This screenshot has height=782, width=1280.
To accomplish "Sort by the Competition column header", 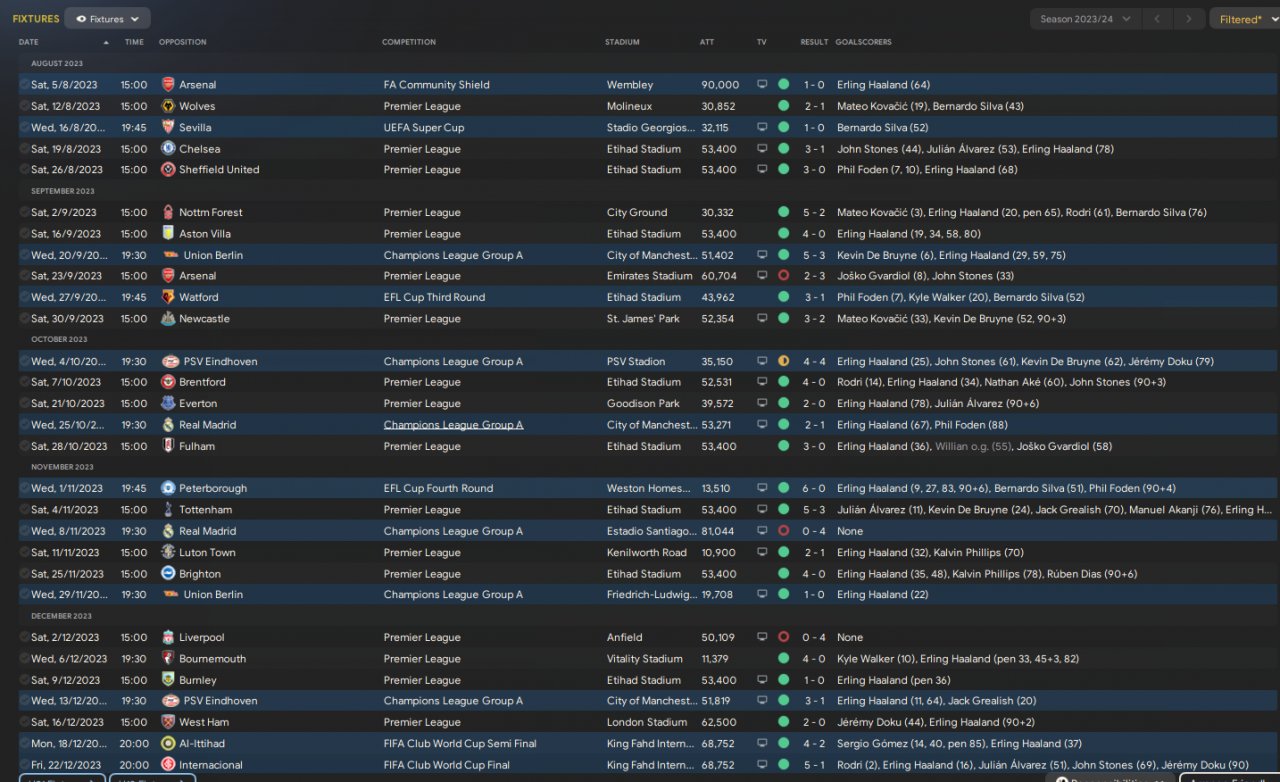I will tap(409, 42).
